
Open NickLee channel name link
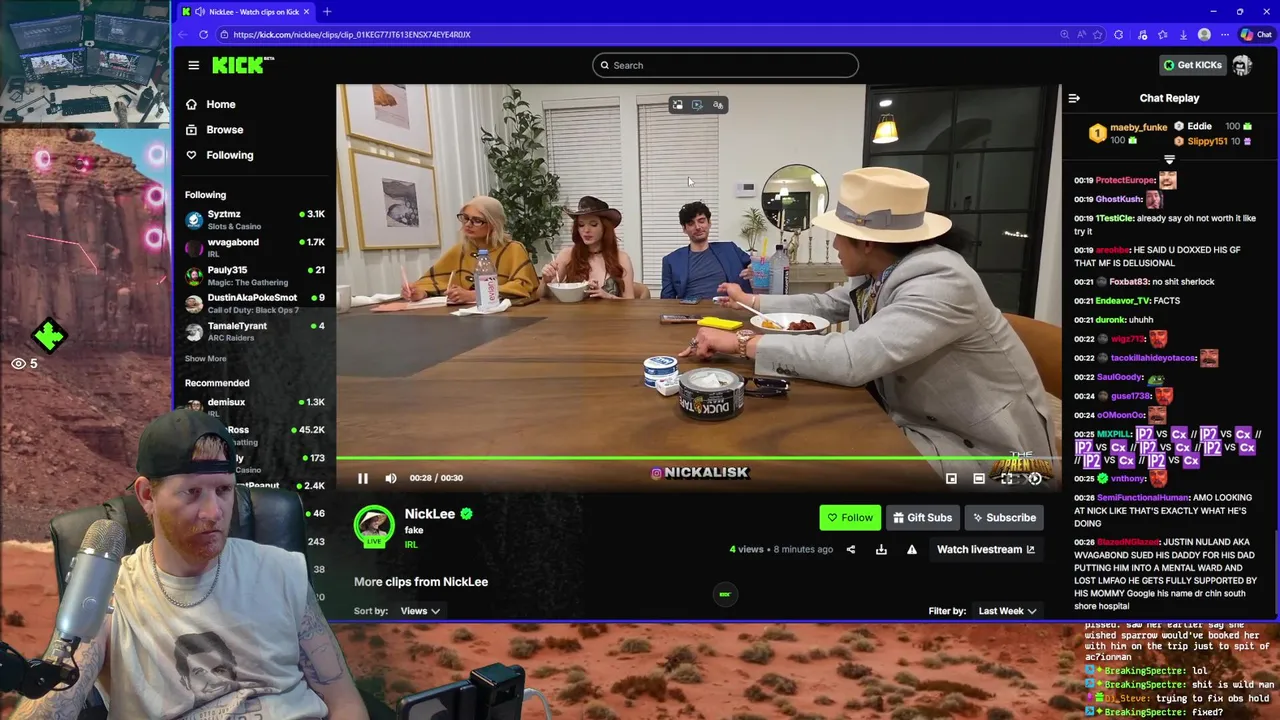[430, 513]
